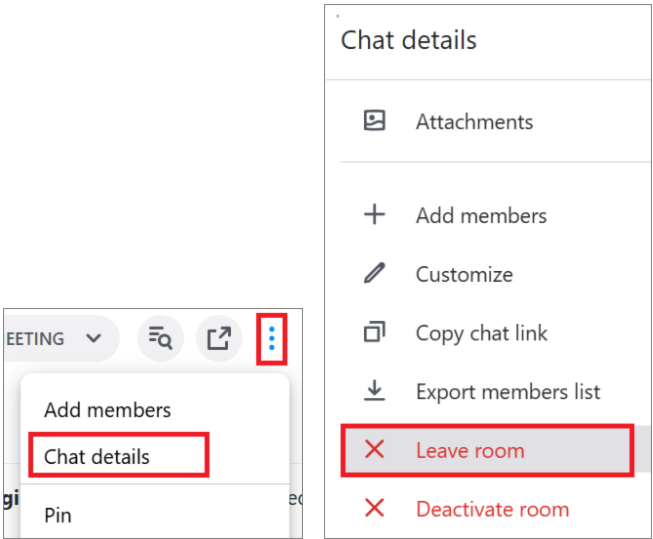Click Add members label in Chat details panel
The image size is (653, 539).
pyautogui.click(x=481, y=216)
